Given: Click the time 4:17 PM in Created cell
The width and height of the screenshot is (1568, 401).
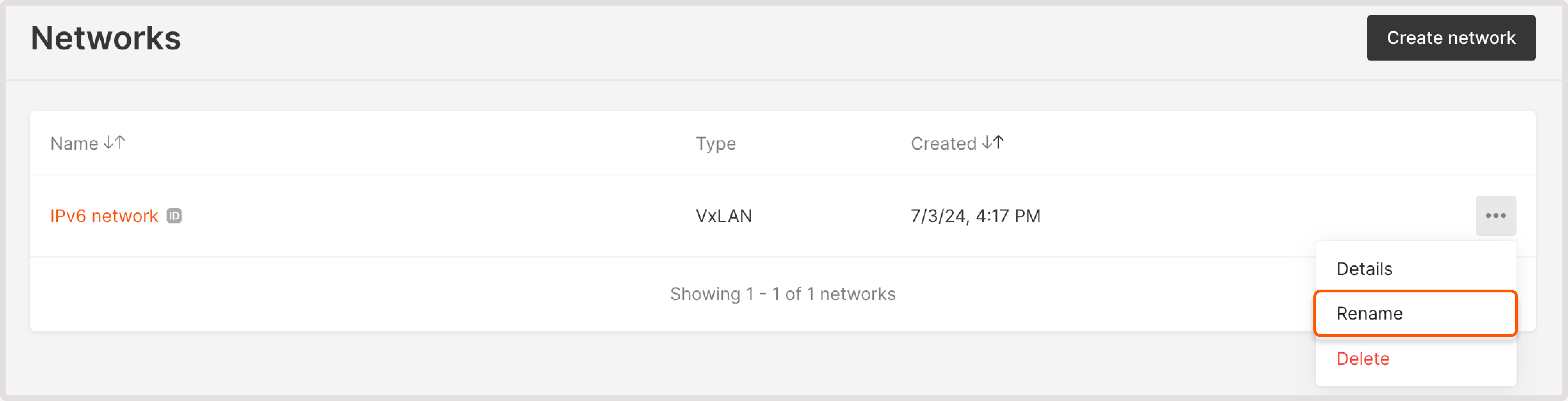Looking at the screenshot, I should pos(1007,216).
